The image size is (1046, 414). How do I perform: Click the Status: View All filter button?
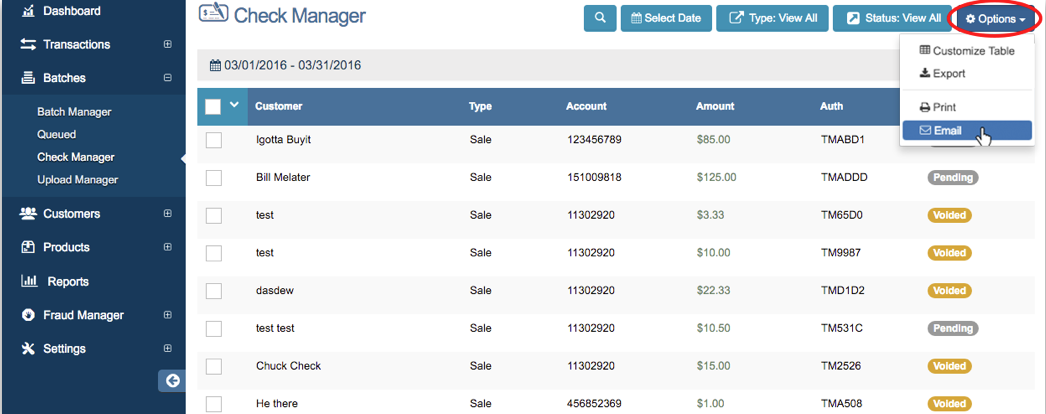(x=893, y=18)
